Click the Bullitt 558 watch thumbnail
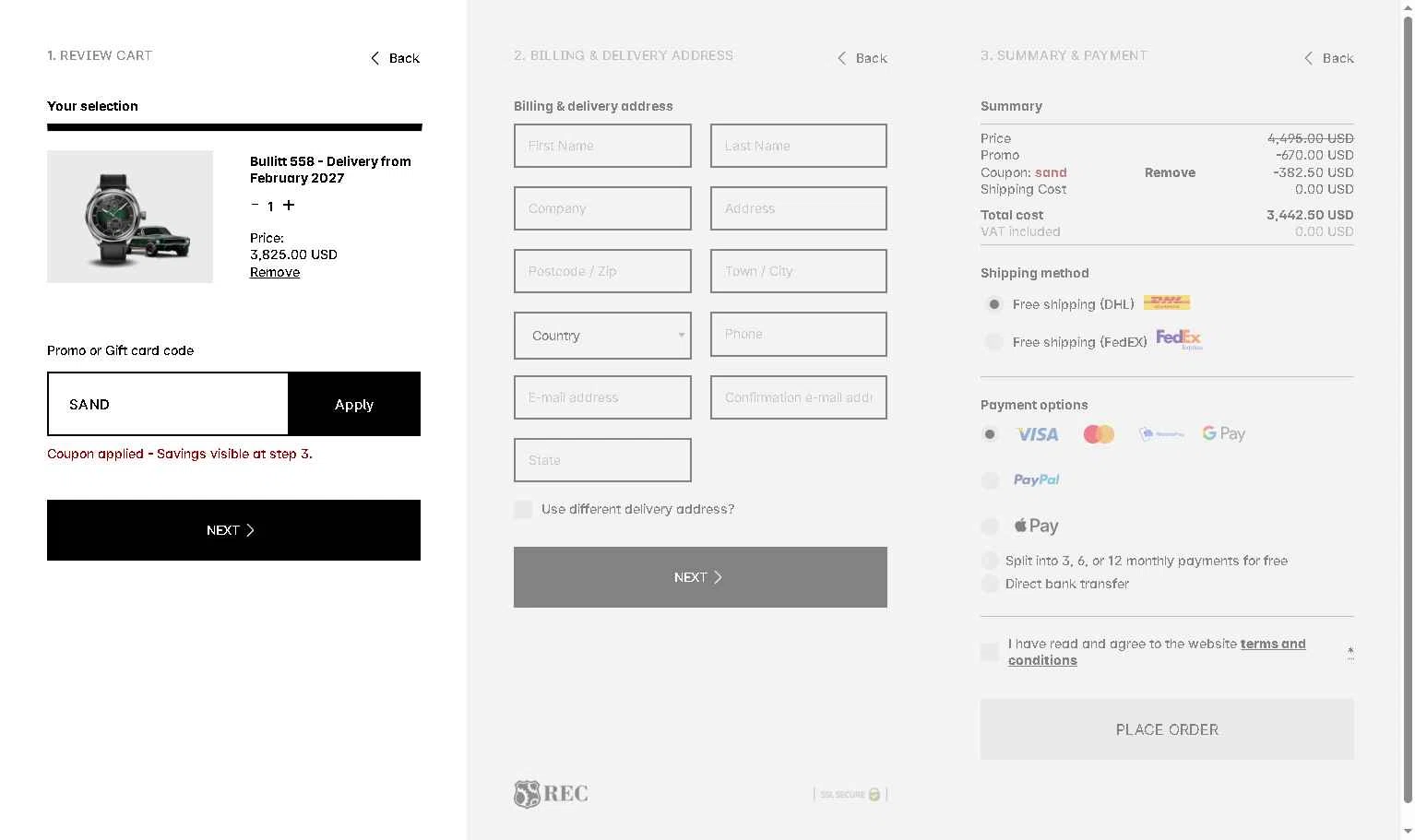 point(130,217)
